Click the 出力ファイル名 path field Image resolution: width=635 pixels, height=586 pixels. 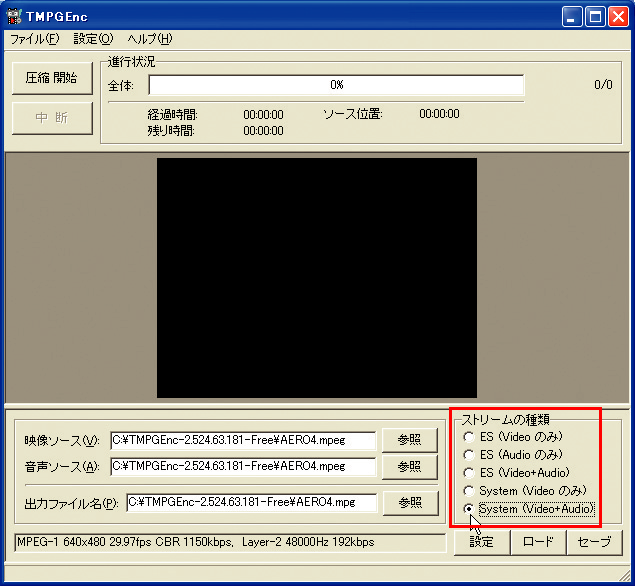pyautogui.click(x=251, y=503)
